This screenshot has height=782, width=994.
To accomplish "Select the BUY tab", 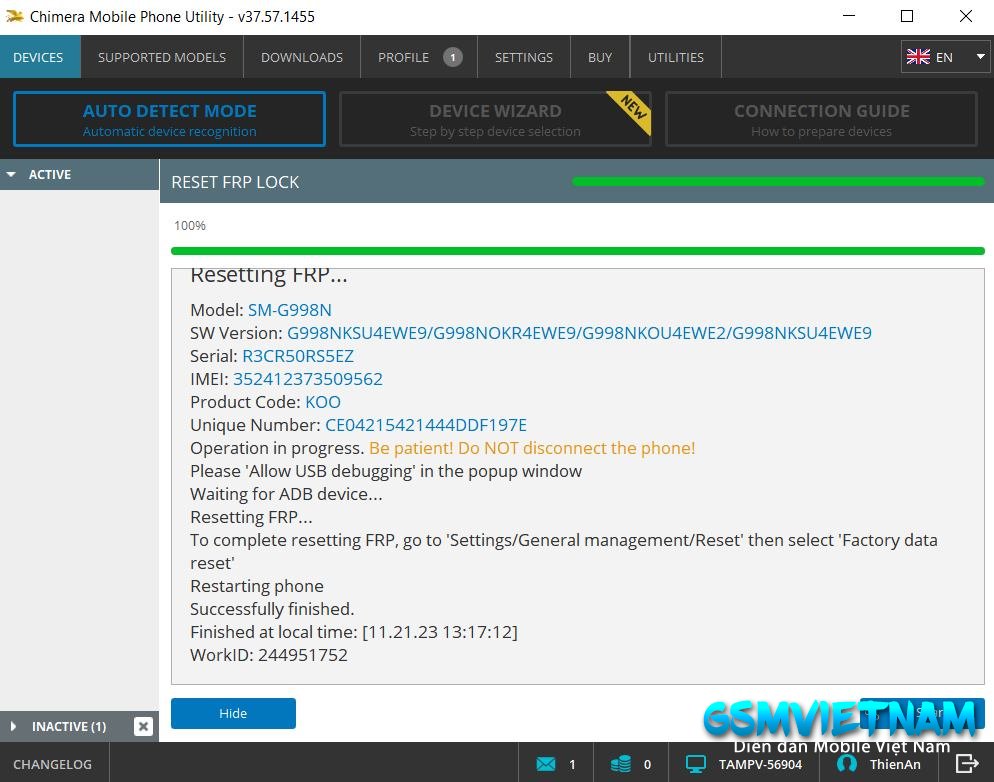I will coord(600,57).
